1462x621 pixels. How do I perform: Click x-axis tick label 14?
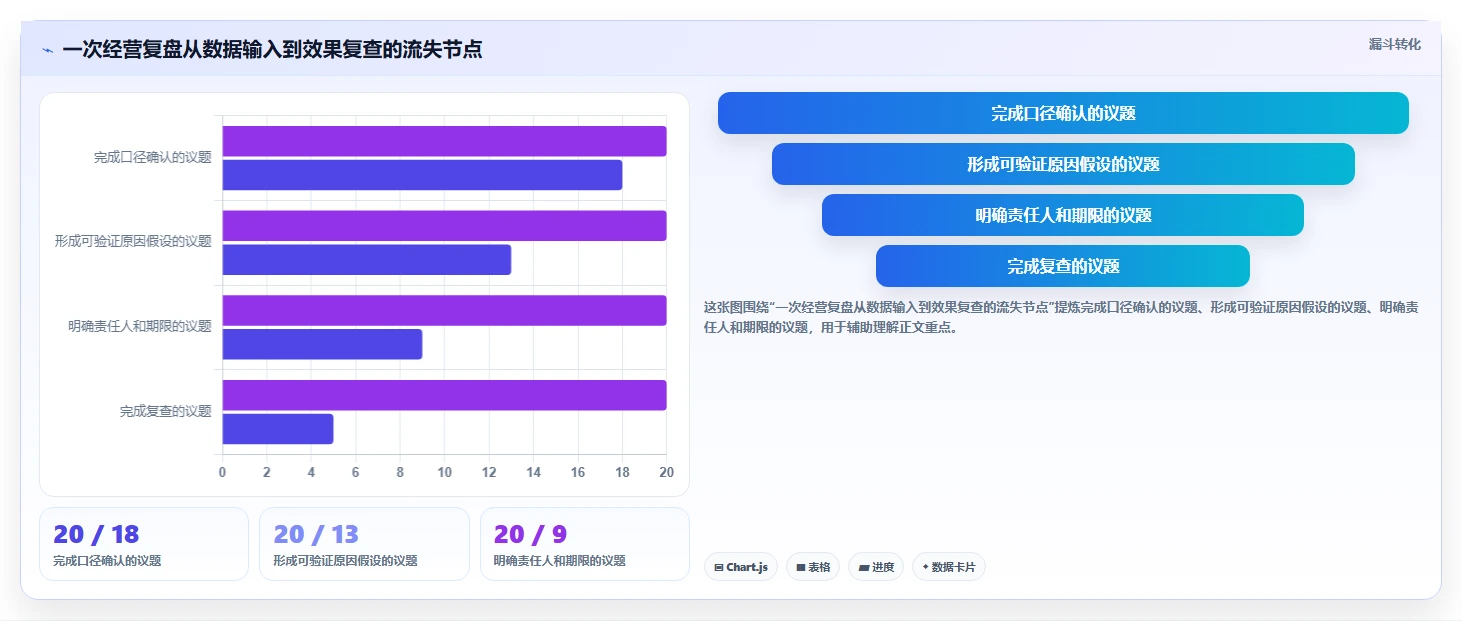[x=533, y=472]
